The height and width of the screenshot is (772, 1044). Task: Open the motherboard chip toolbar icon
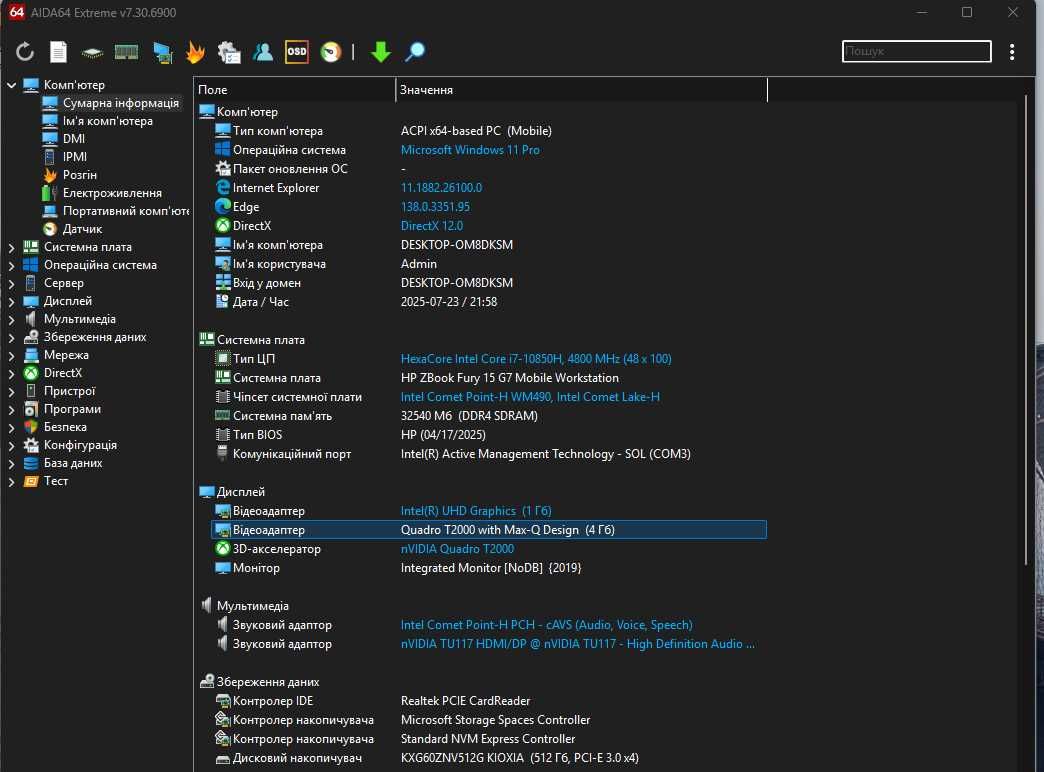pos(92,52)
